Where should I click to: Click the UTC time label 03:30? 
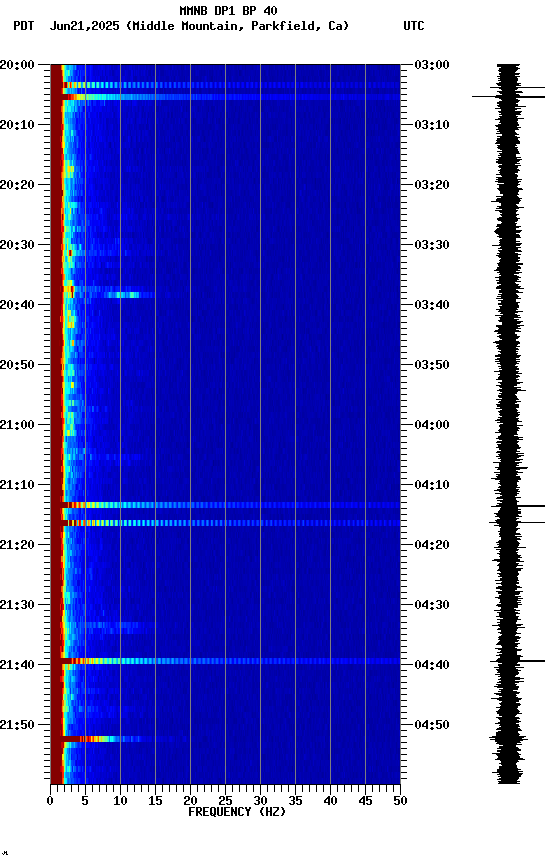click(432, 245)
